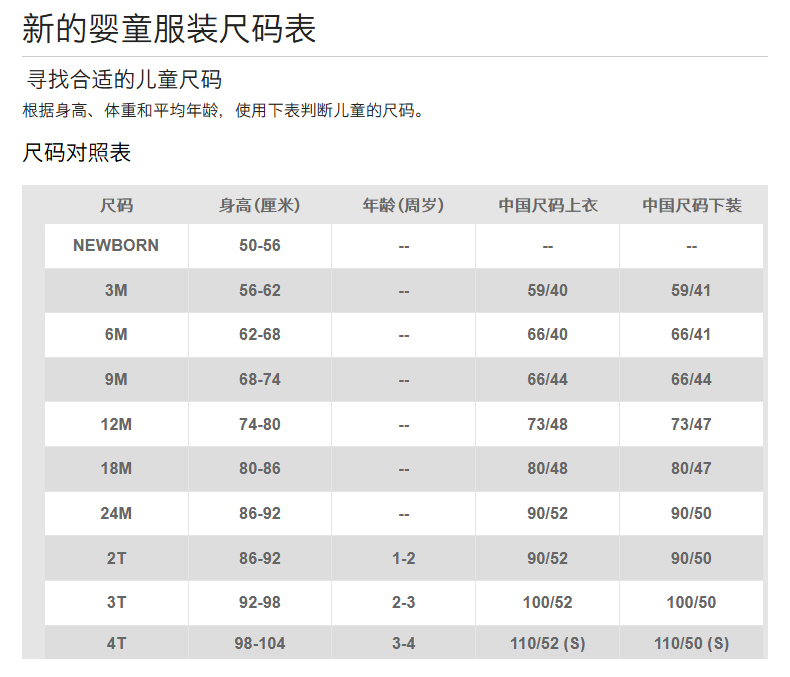Select the 59/40 top size cell
This screenshot has height=677, width=790.
(547, 290)
